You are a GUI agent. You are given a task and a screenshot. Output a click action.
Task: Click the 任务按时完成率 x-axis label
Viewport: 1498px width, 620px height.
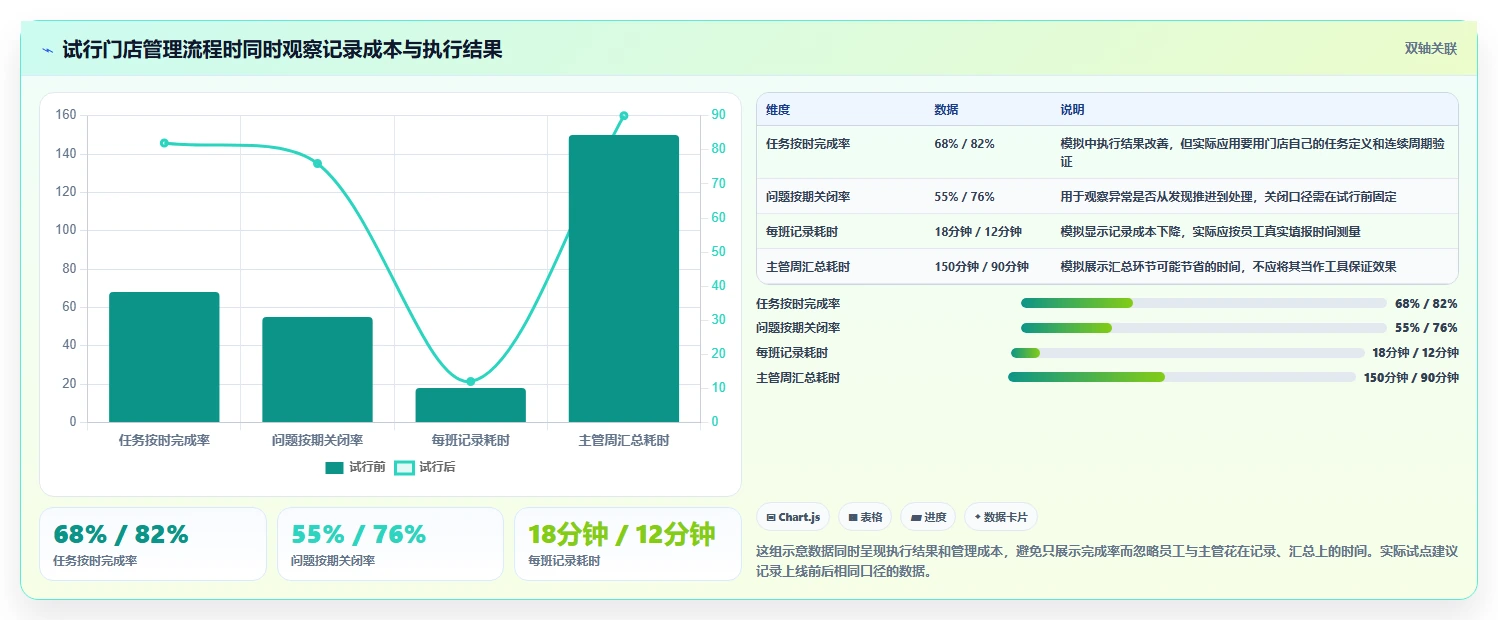164,440
